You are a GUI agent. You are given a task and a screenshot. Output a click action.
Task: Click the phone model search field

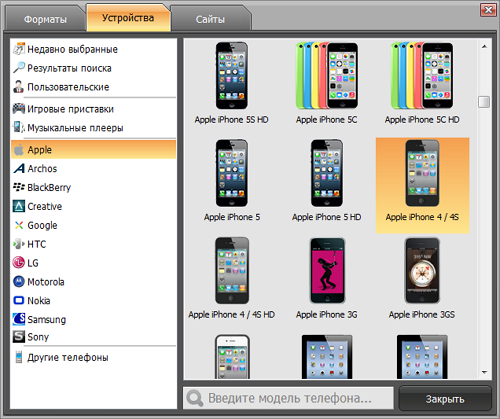click(x=288, y=398)
